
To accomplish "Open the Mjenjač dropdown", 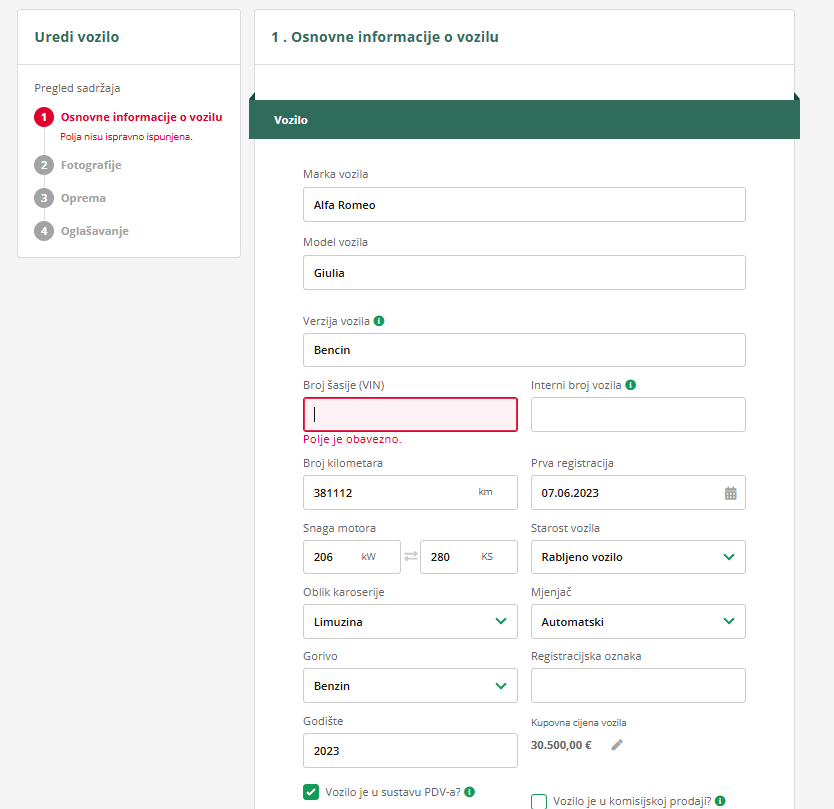I will pyautogui.click(x=638, y=622).
